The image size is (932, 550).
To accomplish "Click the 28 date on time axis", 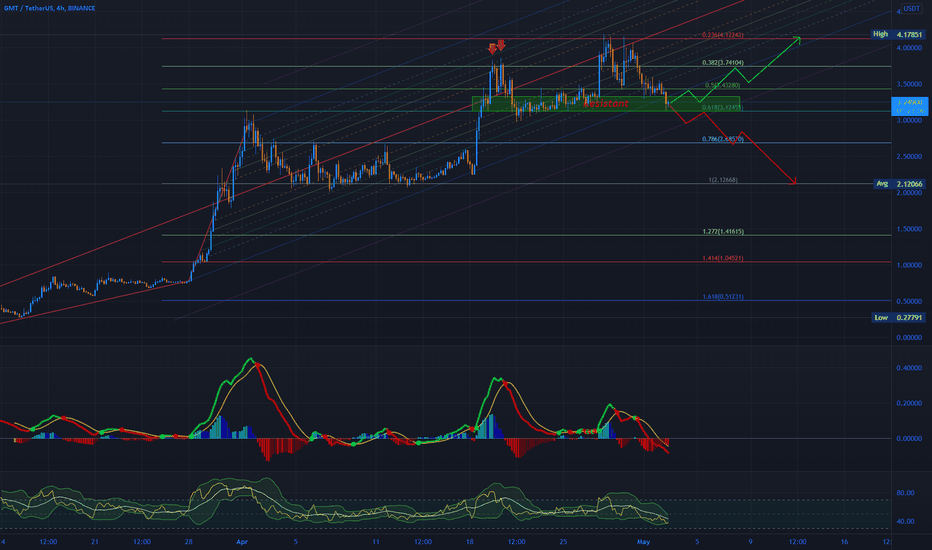I will click(188, 542).
